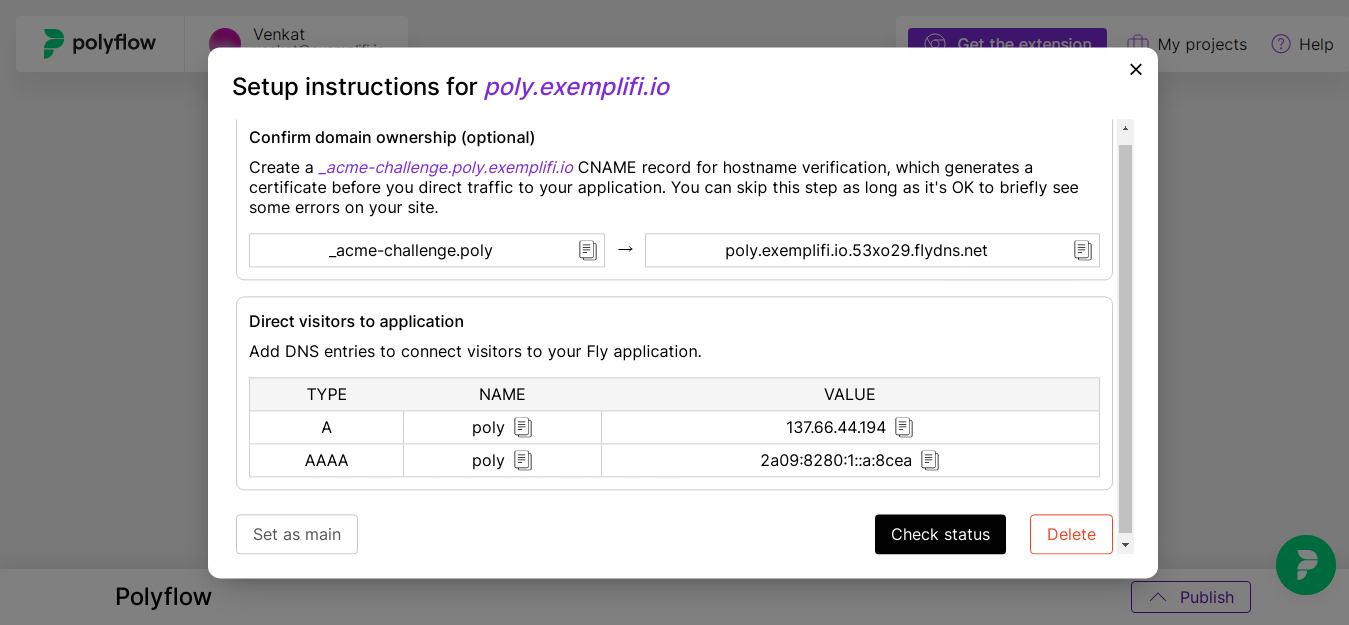The image size is (1349, 625).
Task: Click the NAME column header
Action: click(x=502, y=394)
